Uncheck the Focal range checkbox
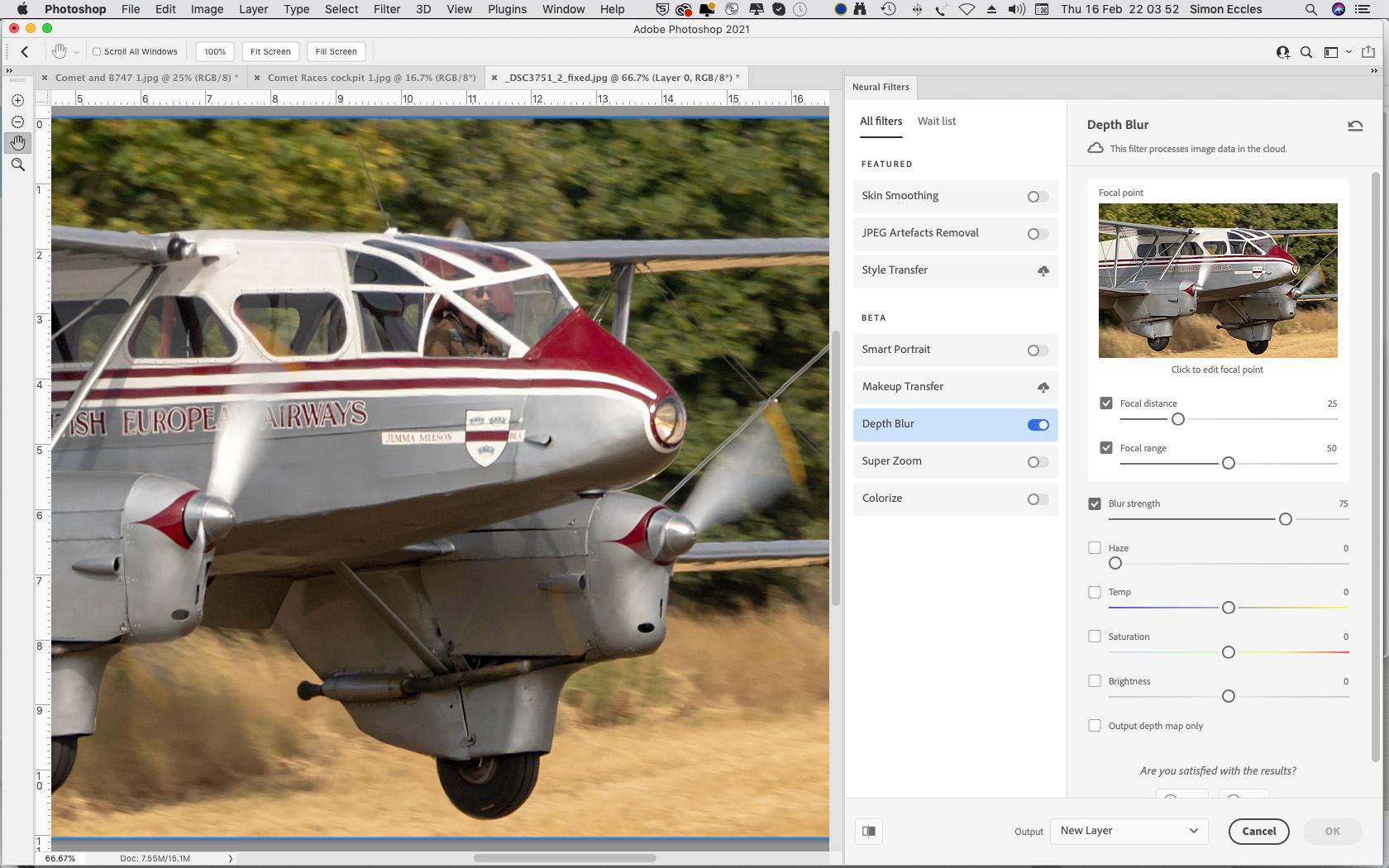 (x=1106, y=448)
